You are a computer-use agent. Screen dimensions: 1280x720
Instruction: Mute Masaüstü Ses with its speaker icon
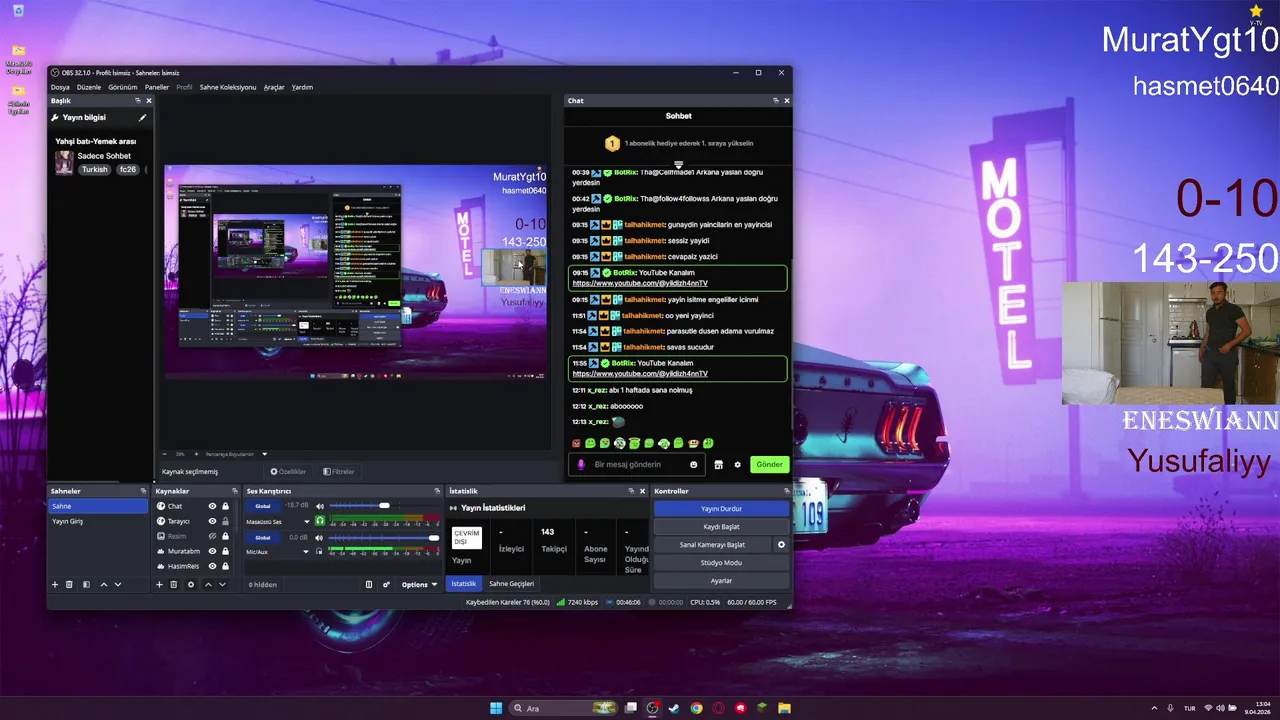point(320,506)
